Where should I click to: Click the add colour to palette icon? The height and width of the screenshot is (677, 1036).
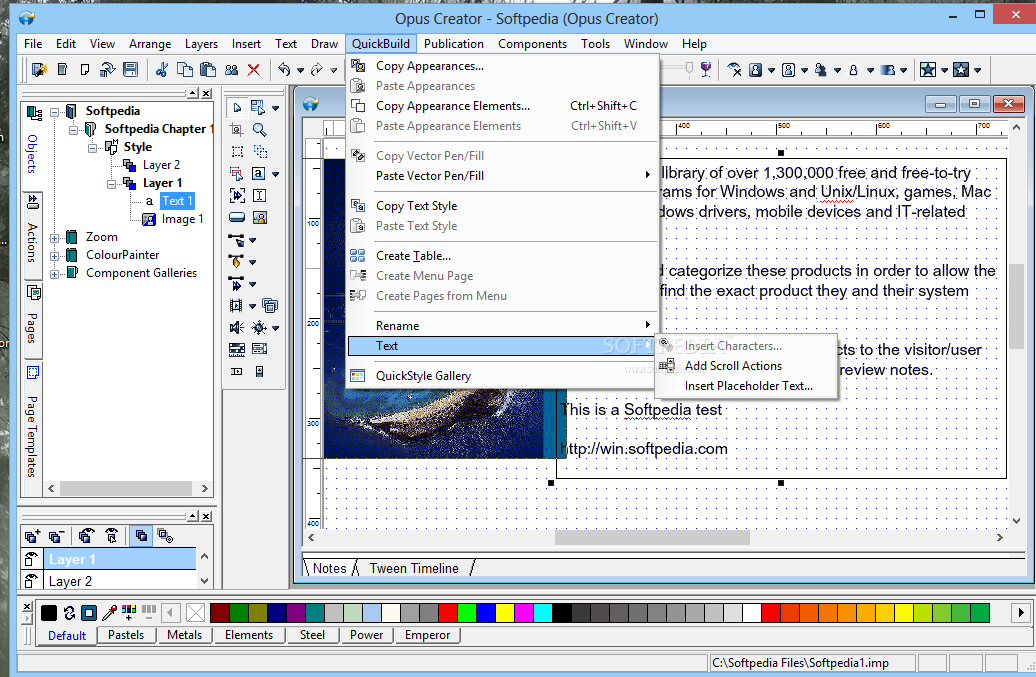coord(129,612)
